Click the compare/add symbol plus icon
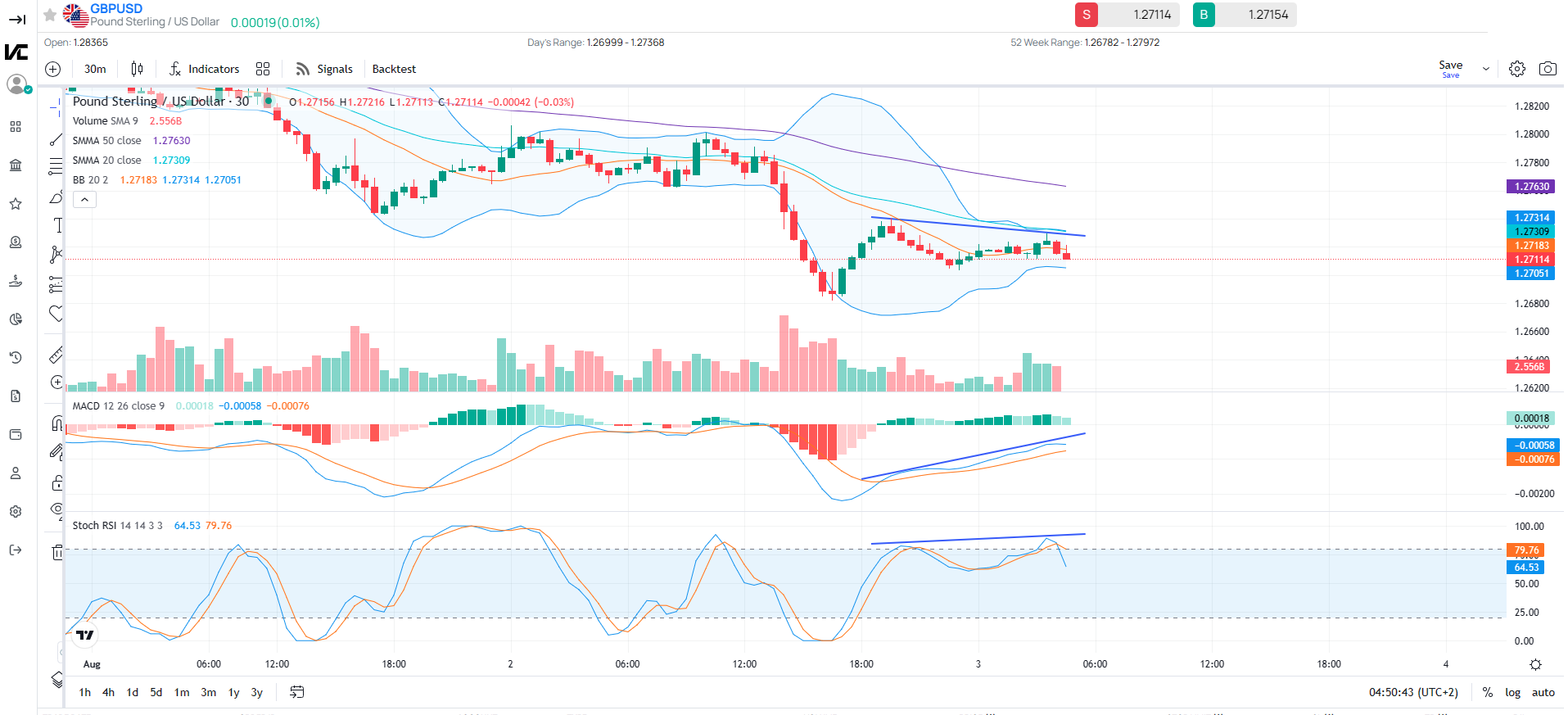Image resolution: width=1568 pixels, height=715 pixels. point(53,69)
